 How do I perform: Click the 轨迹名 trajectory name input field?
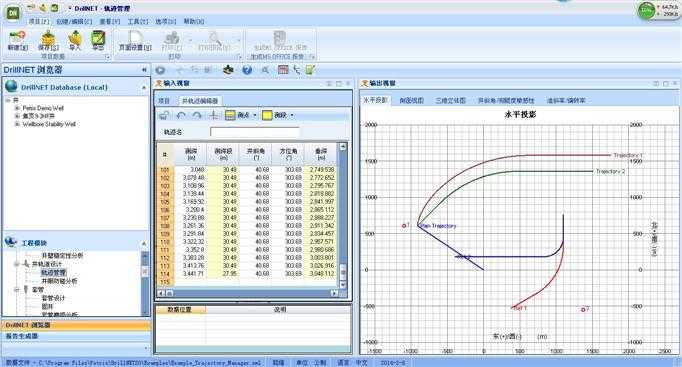[255, 132]
